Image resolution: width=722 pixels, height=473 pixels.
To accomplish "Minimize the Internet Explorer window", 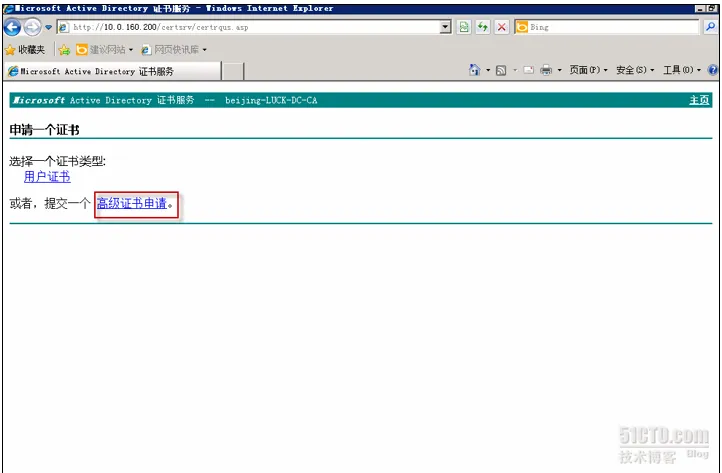I will tap(700, 9).
